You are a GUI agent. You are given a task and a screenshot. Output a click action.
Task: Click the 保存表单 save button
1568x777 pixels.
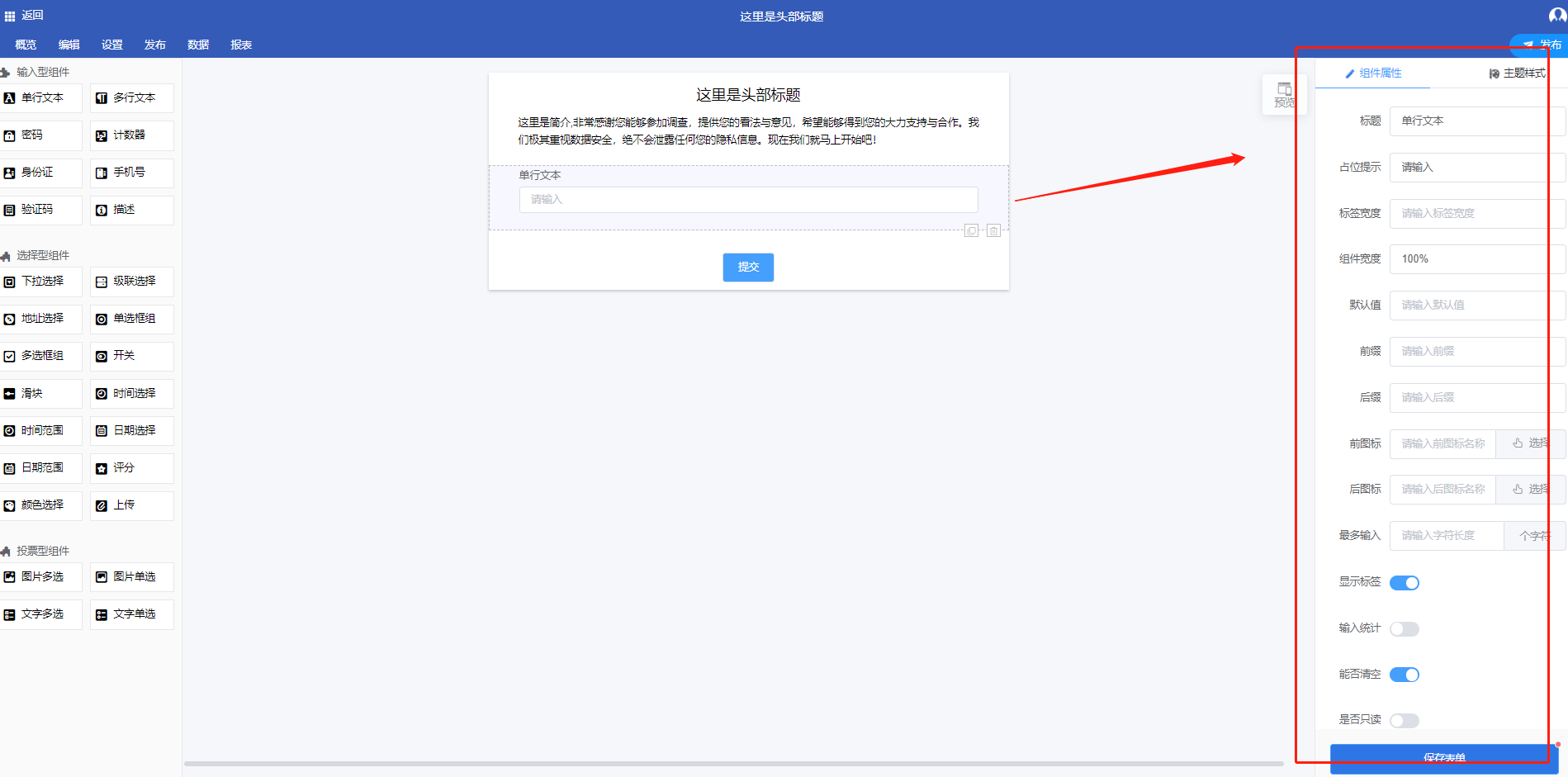coord(1443,757)
